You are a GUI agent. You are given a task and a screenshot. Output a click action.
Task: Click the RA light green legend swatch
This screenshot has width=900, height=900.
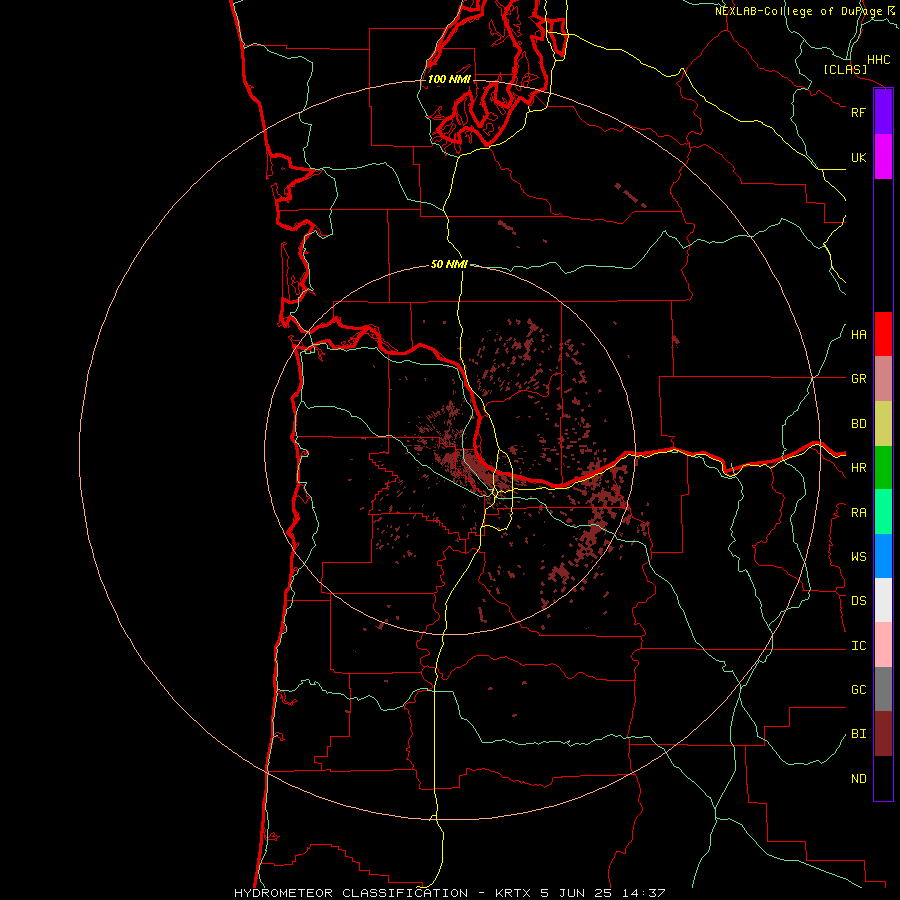[883, 512]
